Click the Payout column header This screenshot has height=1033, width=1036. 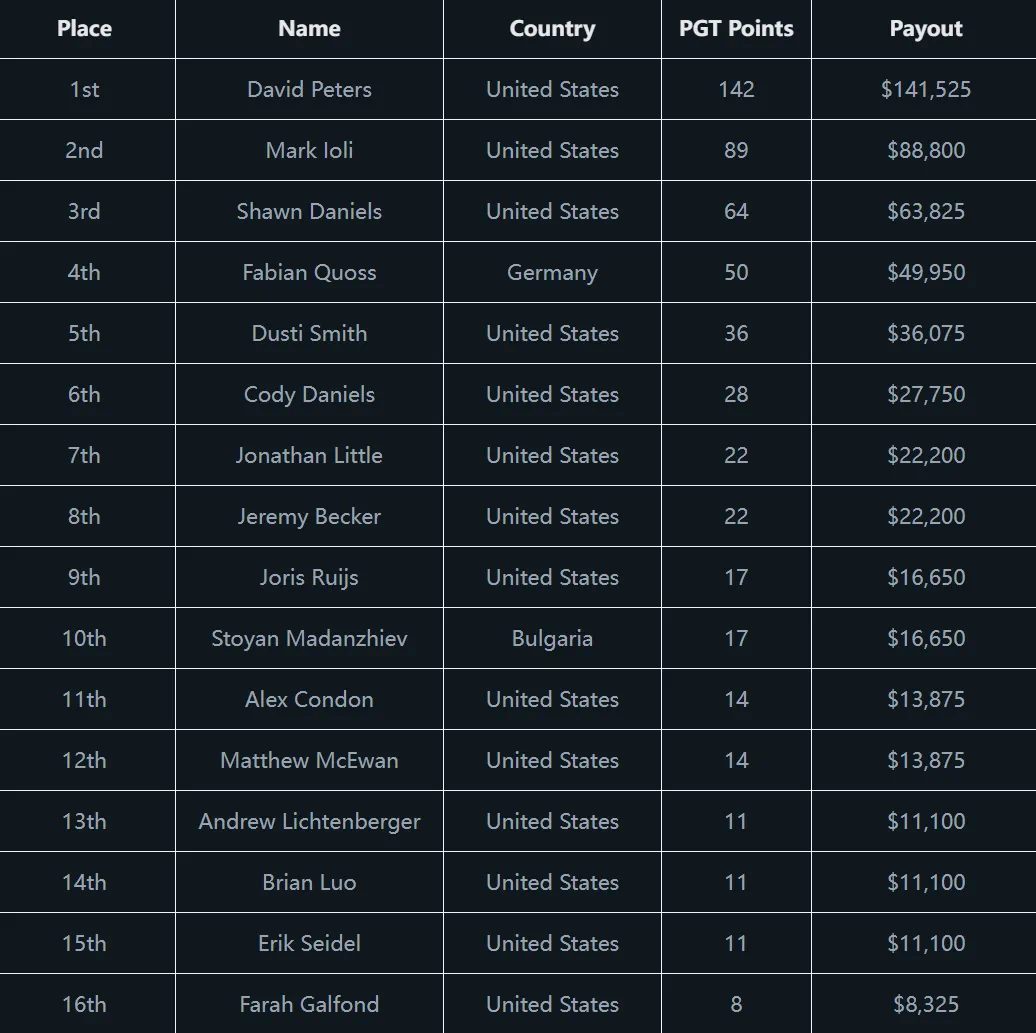coord(926,29)
